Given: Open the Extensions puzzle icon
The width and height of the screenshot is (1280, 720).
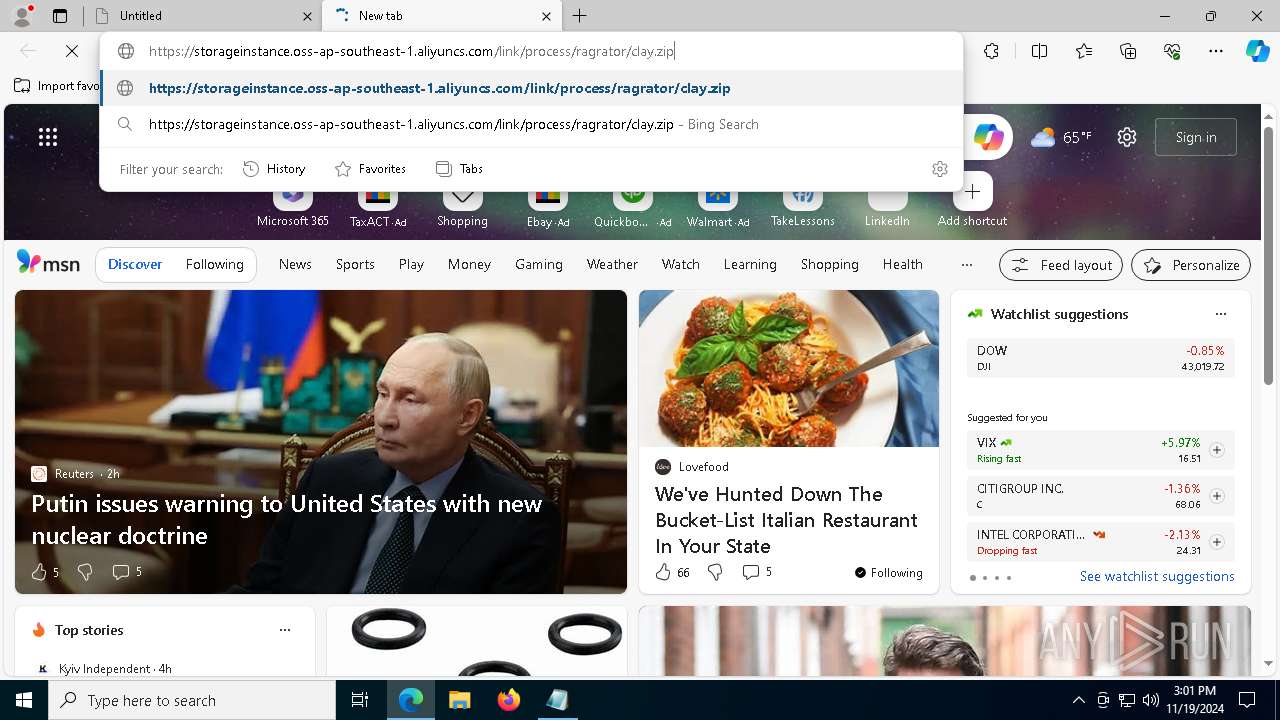Looking at the screenshot, I should pos(991,51).
